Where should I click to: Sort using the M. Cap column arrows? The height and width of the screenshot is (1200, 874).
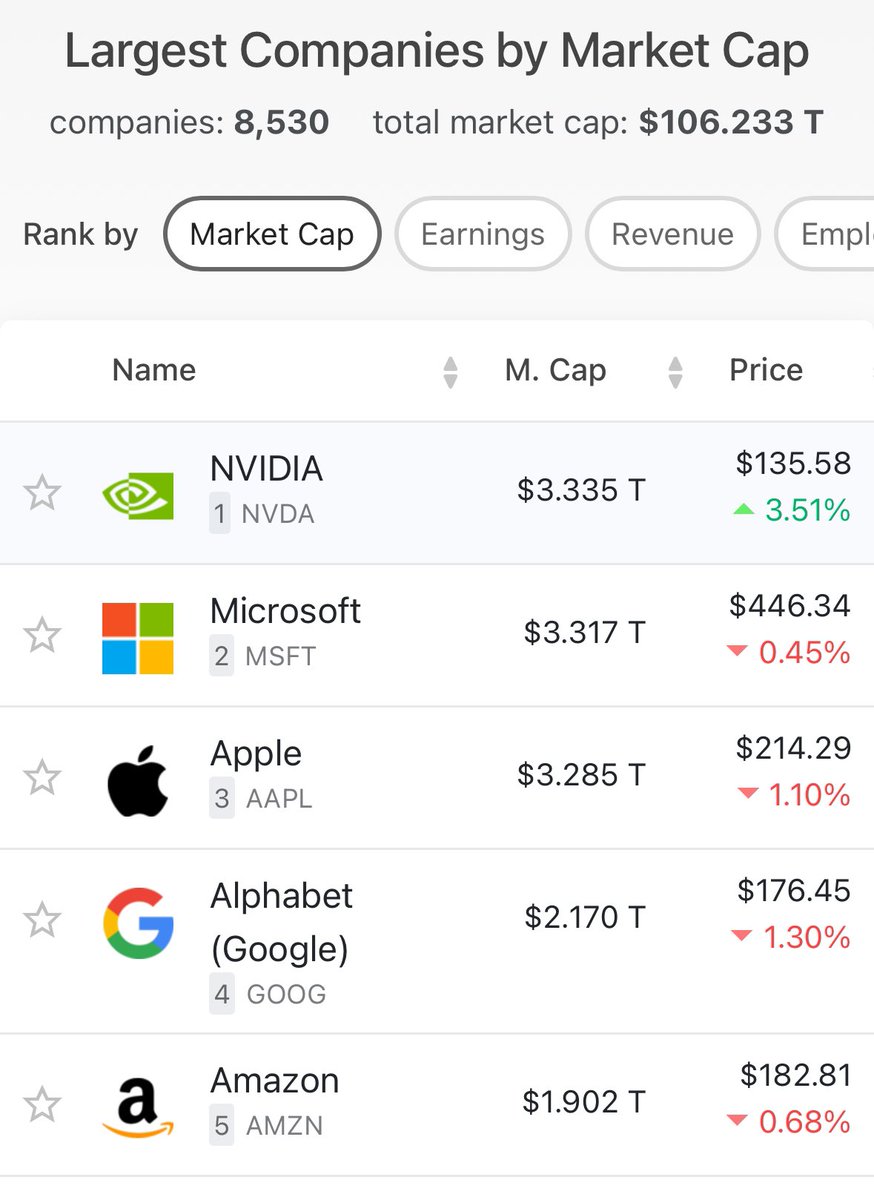point(675,372)
